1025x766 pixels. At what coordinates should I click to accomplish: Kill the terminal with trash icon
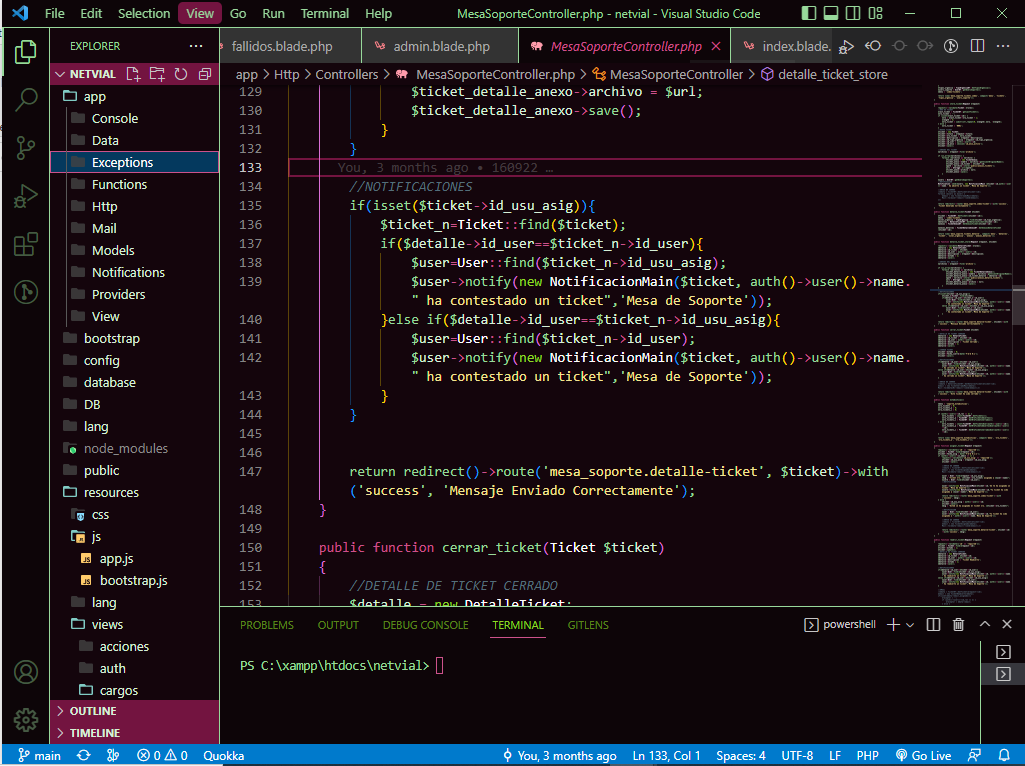[958, 625]
